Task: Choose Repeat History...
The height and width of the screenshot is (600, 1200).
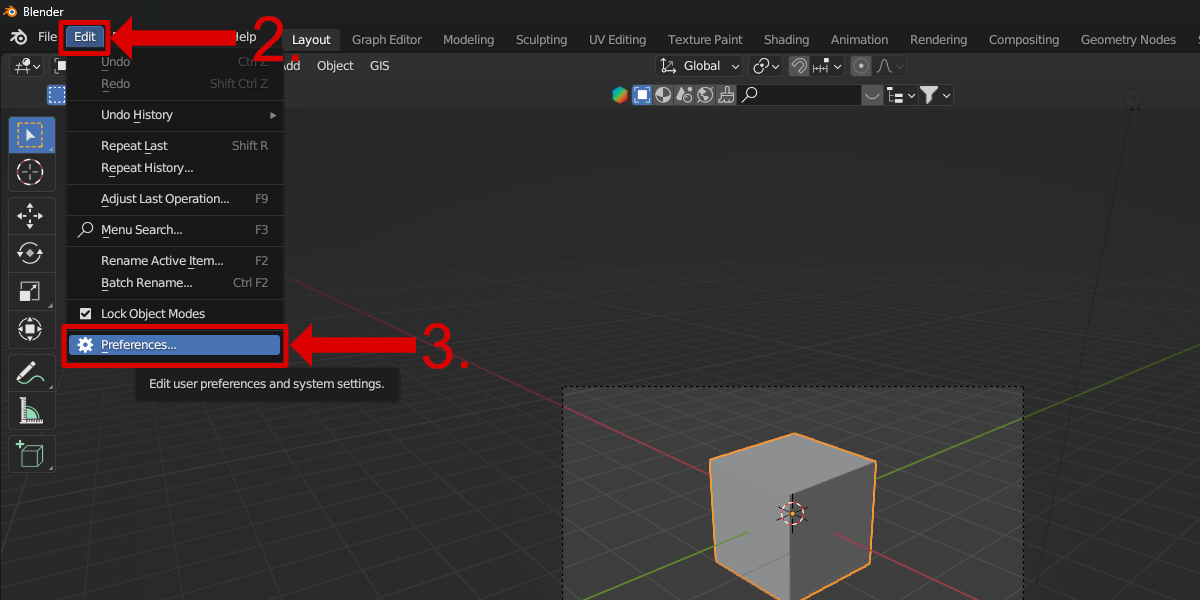Action: point(175,168)
